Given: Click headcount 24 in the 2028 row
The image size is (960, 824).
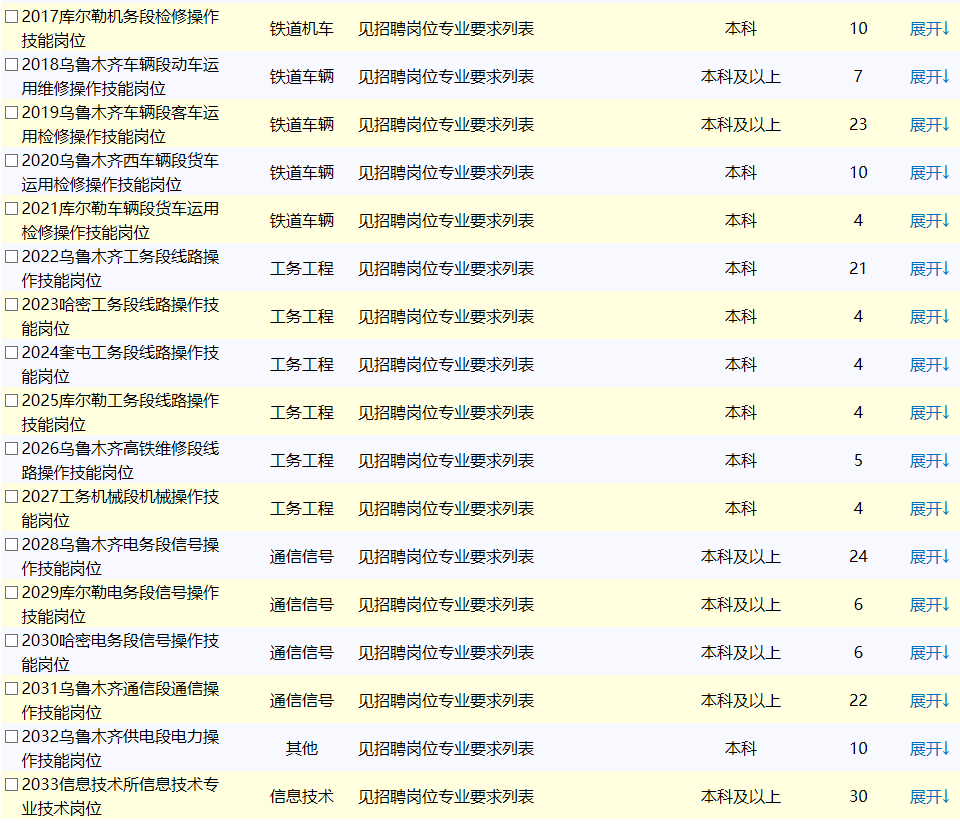Looking at the screenshot, I should (858, 556).
